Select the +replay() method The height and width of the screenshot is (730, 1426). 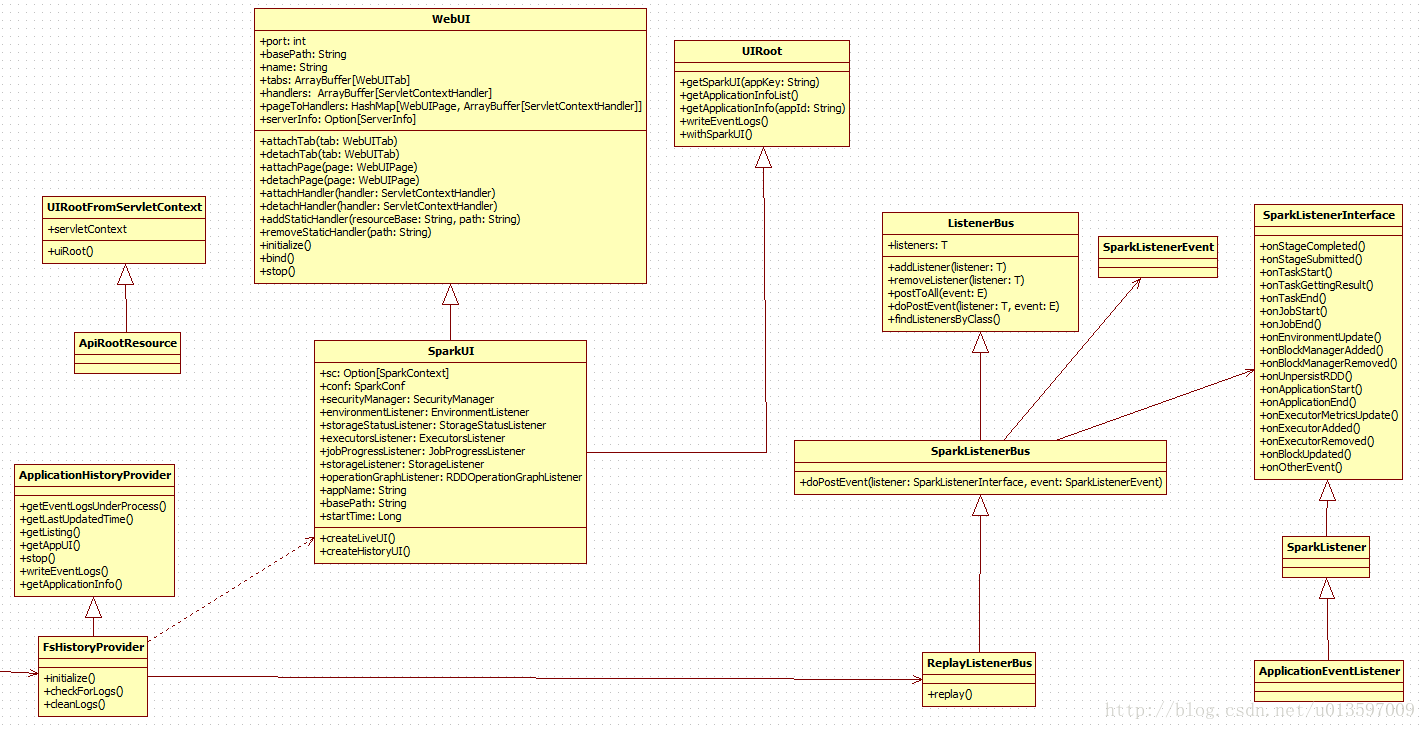(950, 694)
